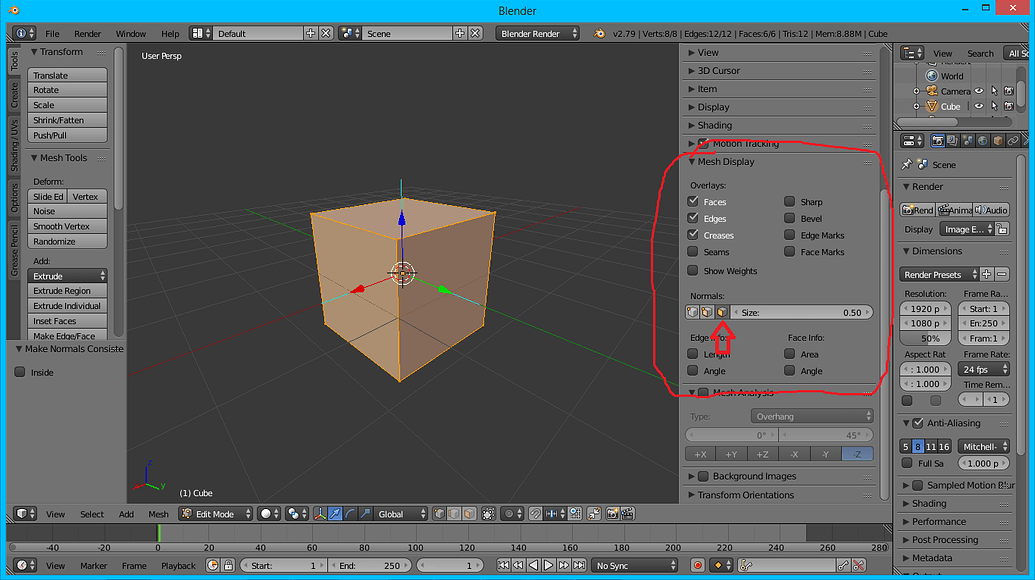This screenshot has width=1035, height=580.
Task: Click the 50% resolution percentage slider
Action: click(x=925, y=338)
